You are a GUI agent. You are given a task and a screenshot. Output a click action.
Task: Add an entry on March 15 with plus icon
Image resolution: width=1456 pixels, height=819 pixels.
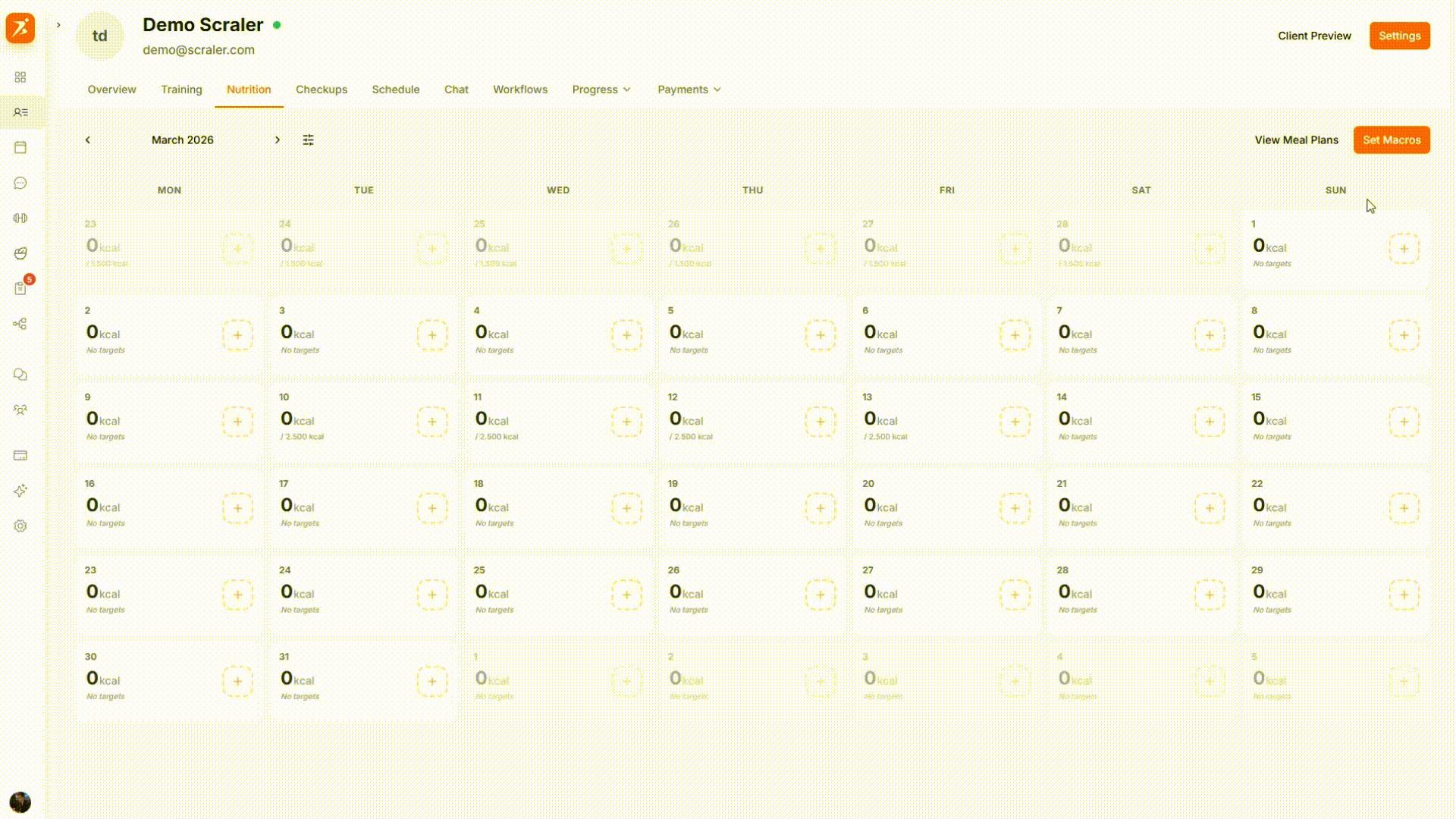click(1404, 422)
